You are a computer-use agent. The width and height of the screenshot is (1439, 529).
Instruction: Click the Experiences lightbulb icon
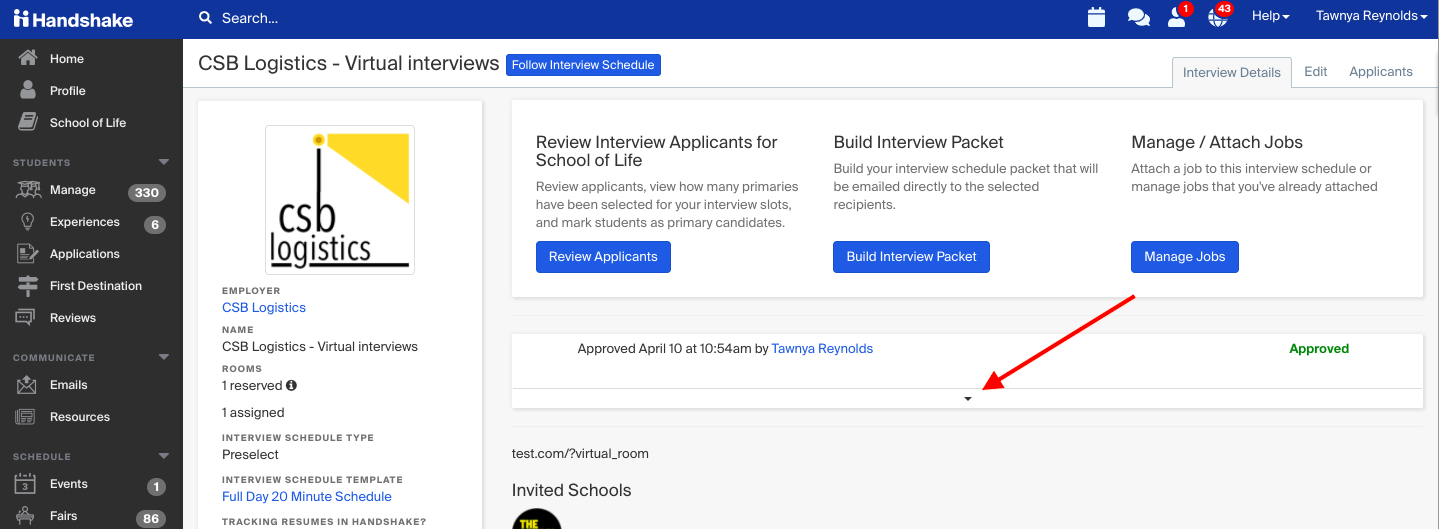click(x=28, y=222)
